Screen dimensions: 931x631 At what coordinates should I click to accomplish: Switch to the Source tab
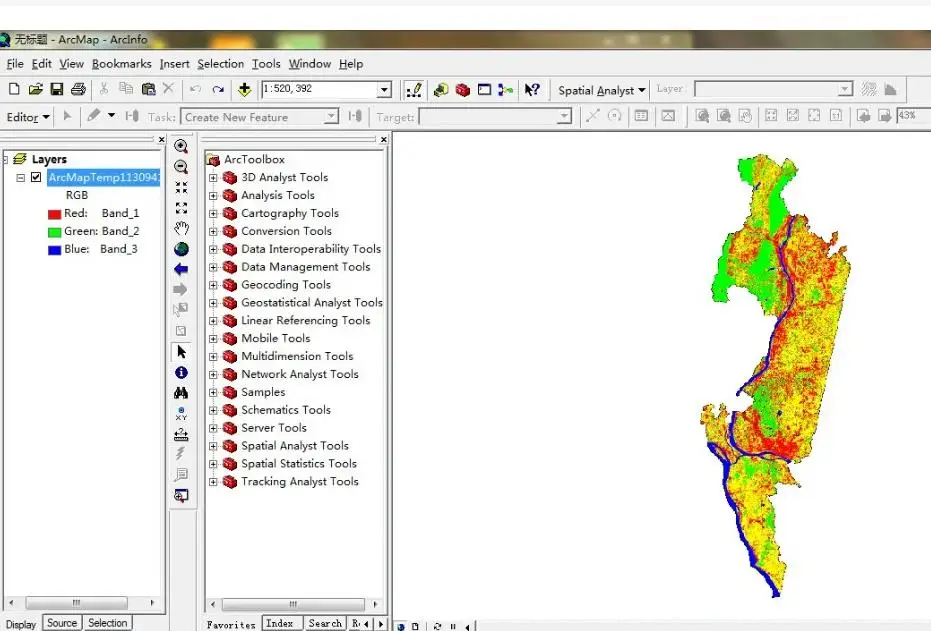click(x=61, y=622)
